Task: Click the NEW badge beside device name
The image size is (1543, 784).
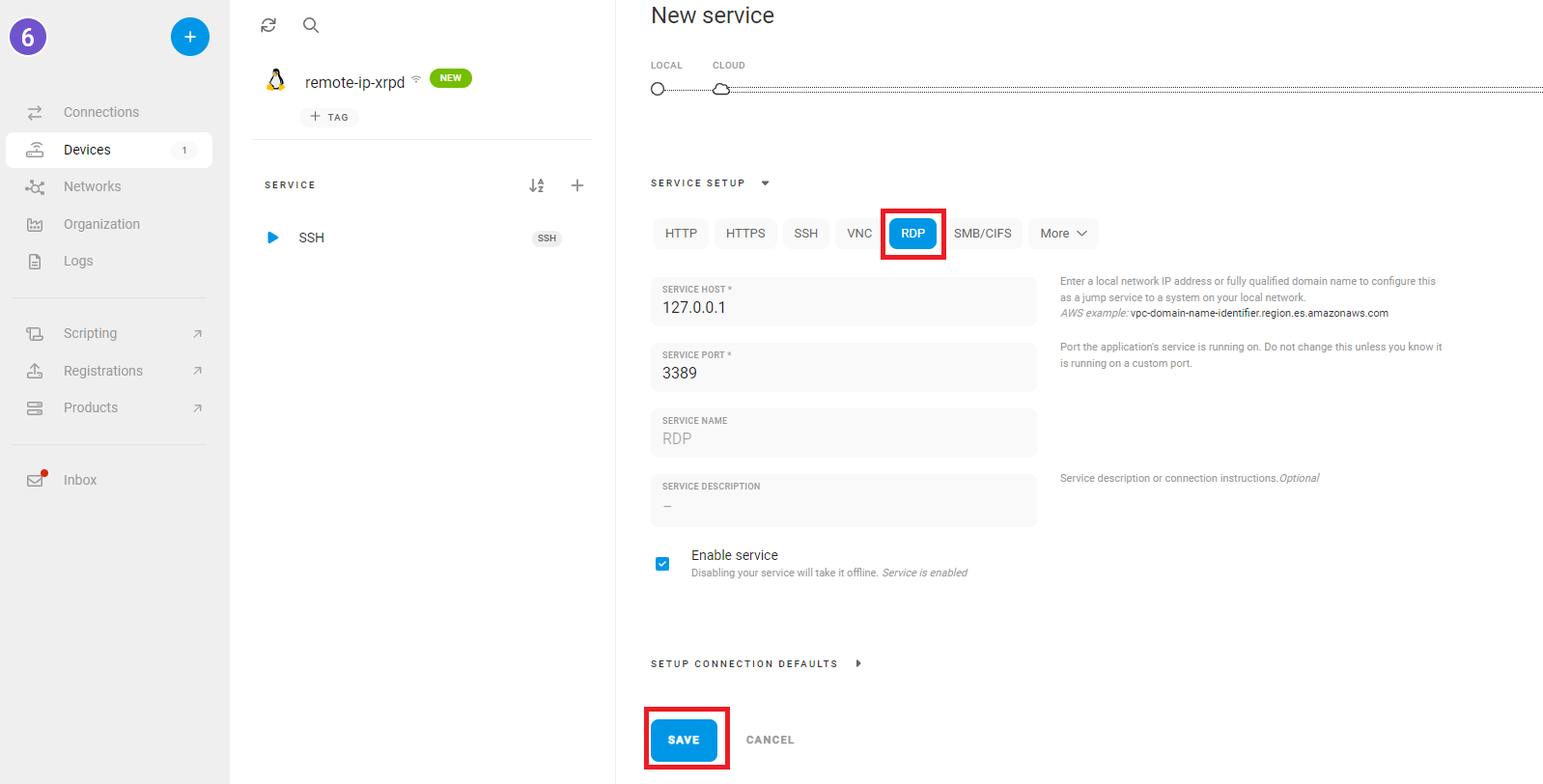Action: point(451,78)
